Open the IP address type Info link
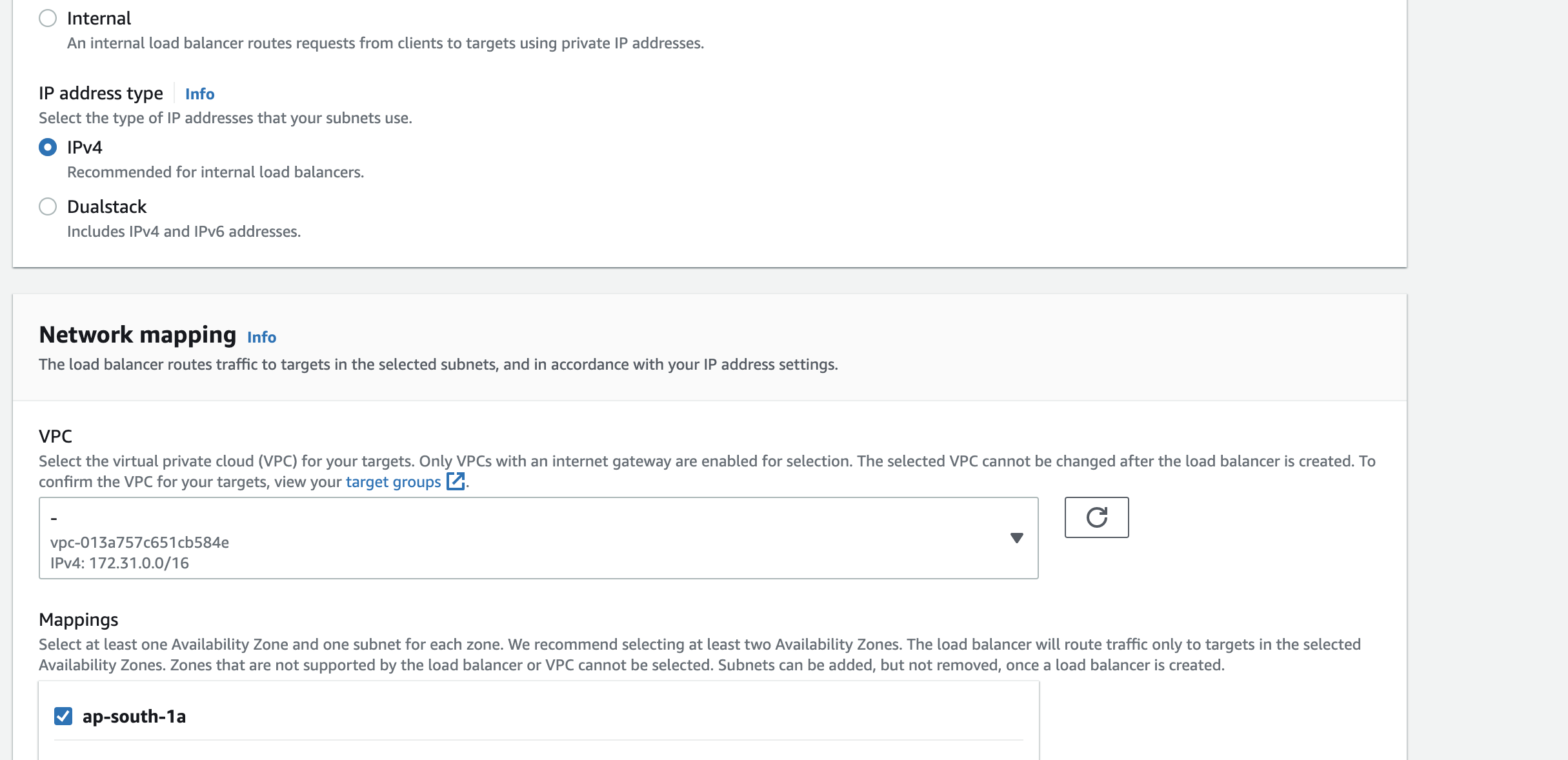This screenshot has height=760, width=1568. pos(199,94)
